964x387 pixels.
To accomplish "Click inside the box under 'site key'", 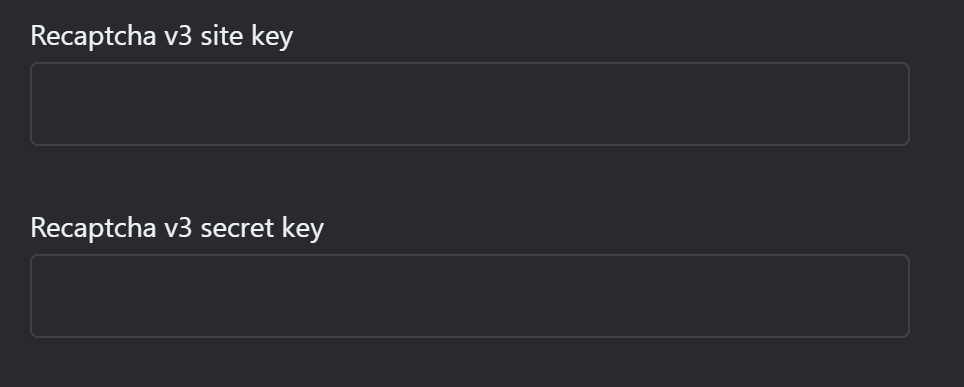I will tap(470, 104).
